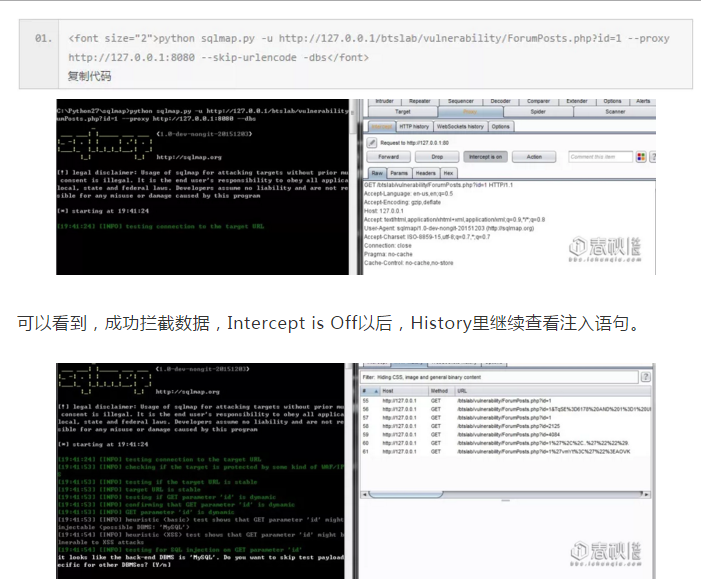This screenshot has height=584, width=701.
Task: Click the Drop button
Action: [x=437, y=157]
